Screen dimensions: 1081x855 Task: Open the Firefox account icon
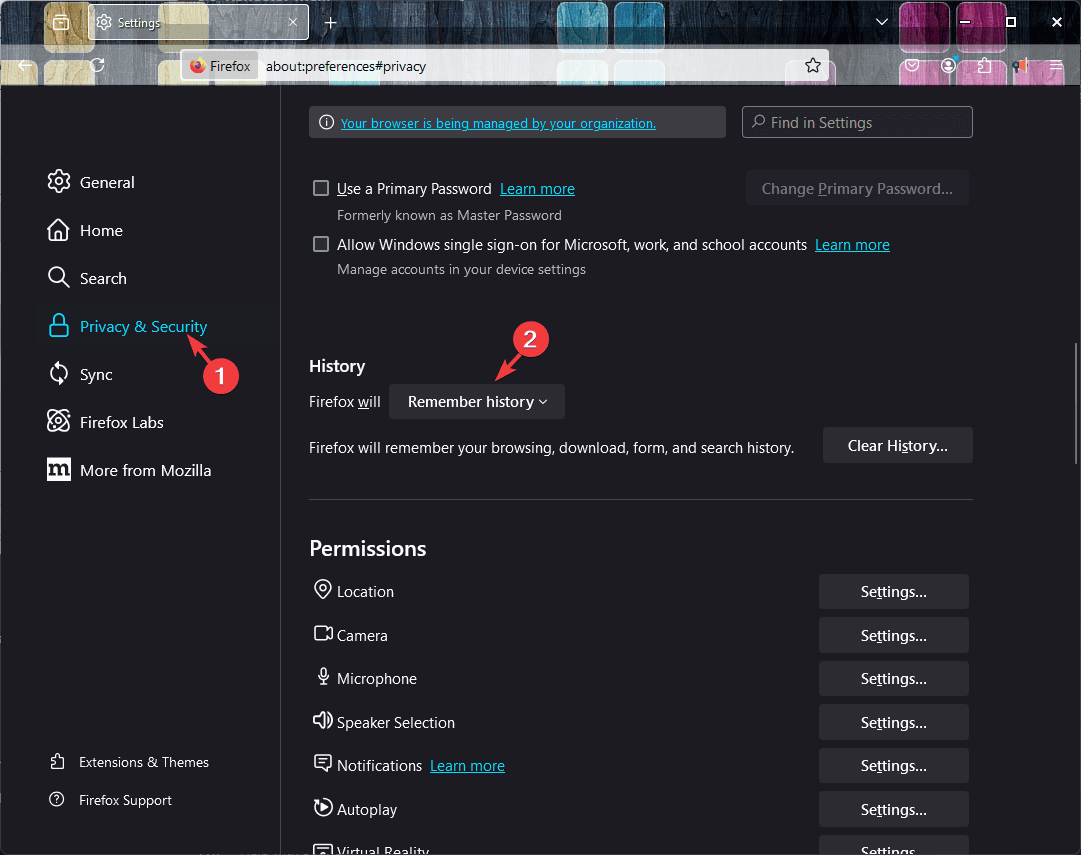[949, 66]
